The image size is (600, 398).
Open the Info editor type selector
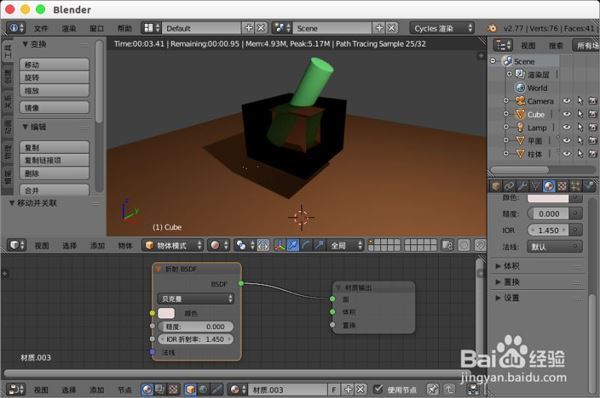point(16,28)
